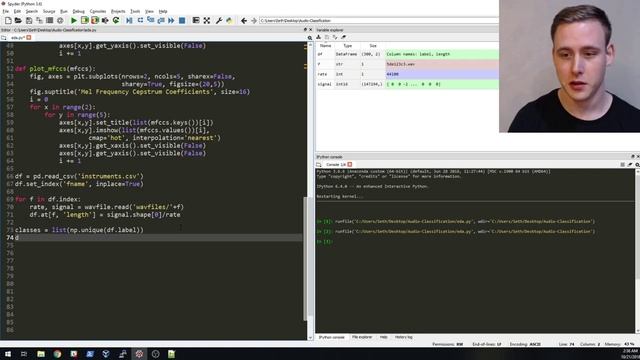Open Edit menu
Screen dimensions: 640x360
pos(17,11)
